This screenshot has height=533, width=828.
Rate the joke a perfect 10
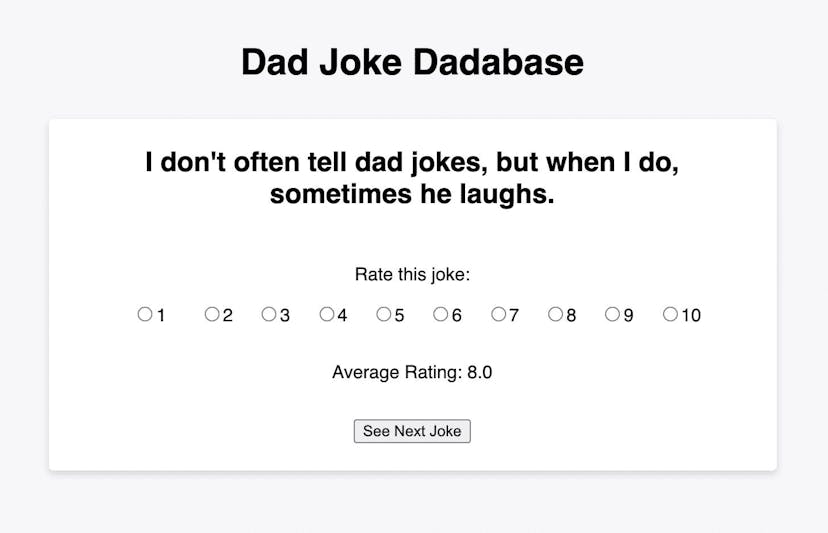click(x=670, y=314)
